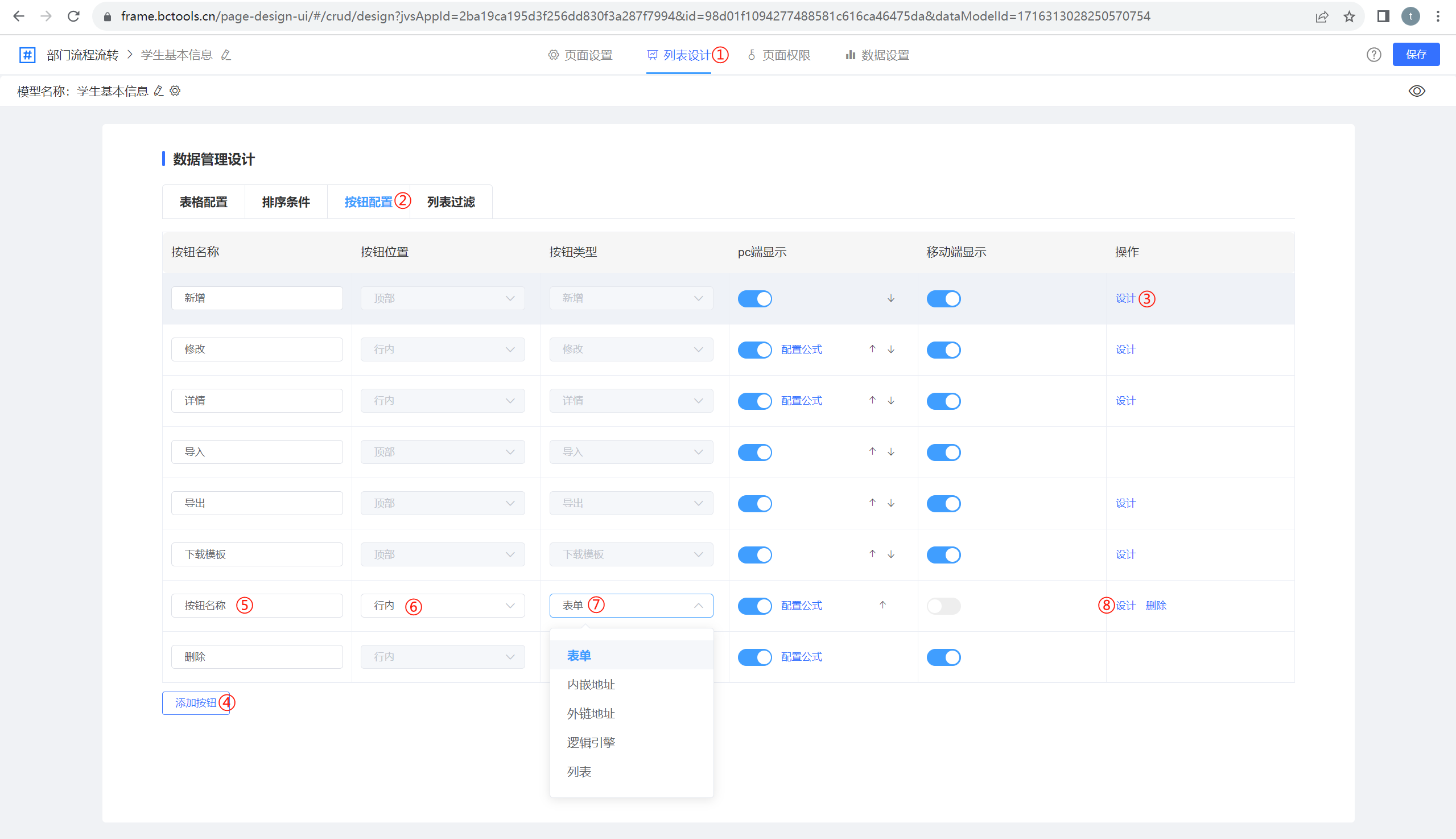Click the 下载模板 button name field
1456x839 pixels.
click(x=257, y=554)
